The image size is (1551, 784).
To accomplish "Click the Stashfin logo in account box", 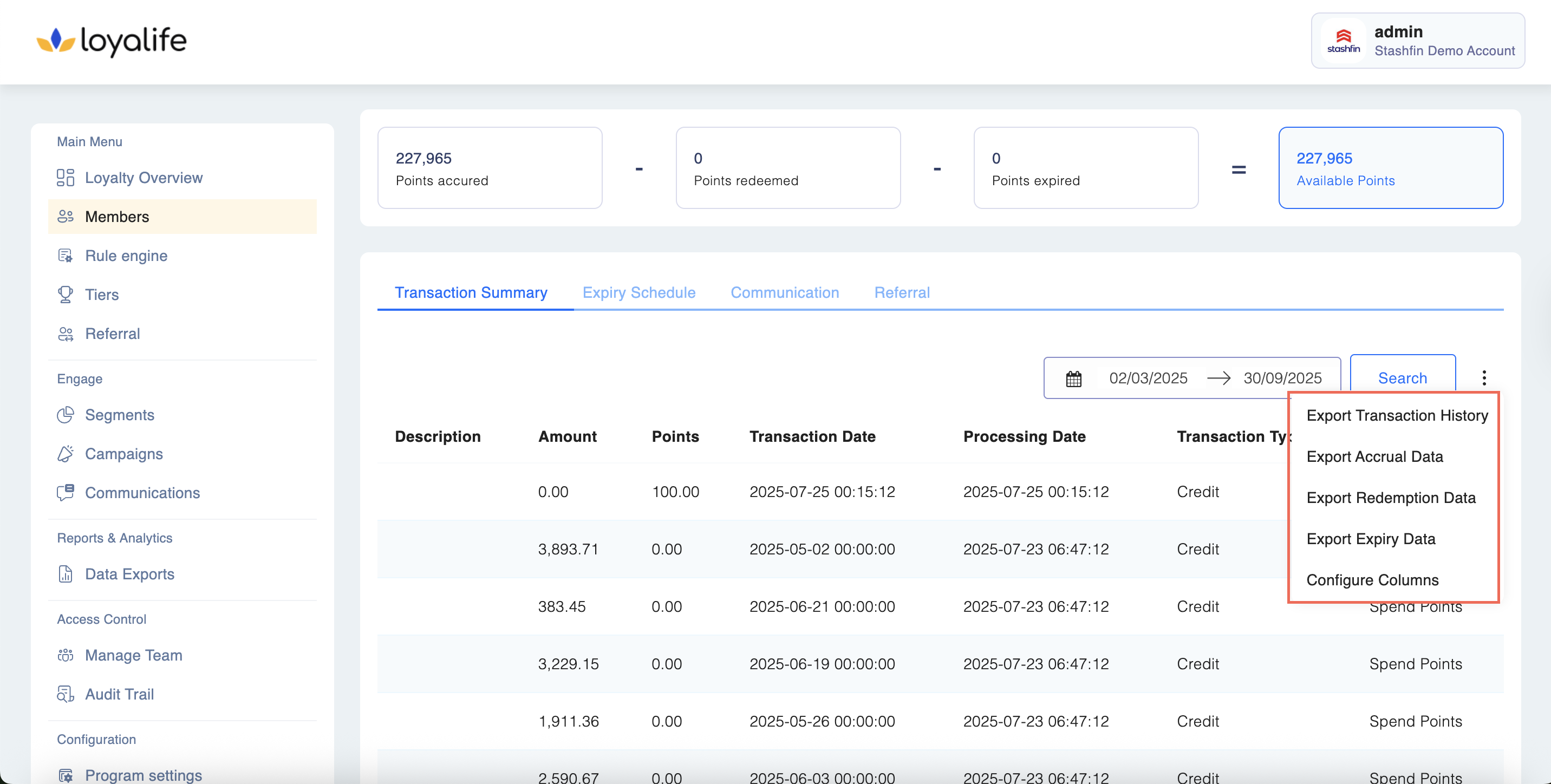I will (1343, 41).
